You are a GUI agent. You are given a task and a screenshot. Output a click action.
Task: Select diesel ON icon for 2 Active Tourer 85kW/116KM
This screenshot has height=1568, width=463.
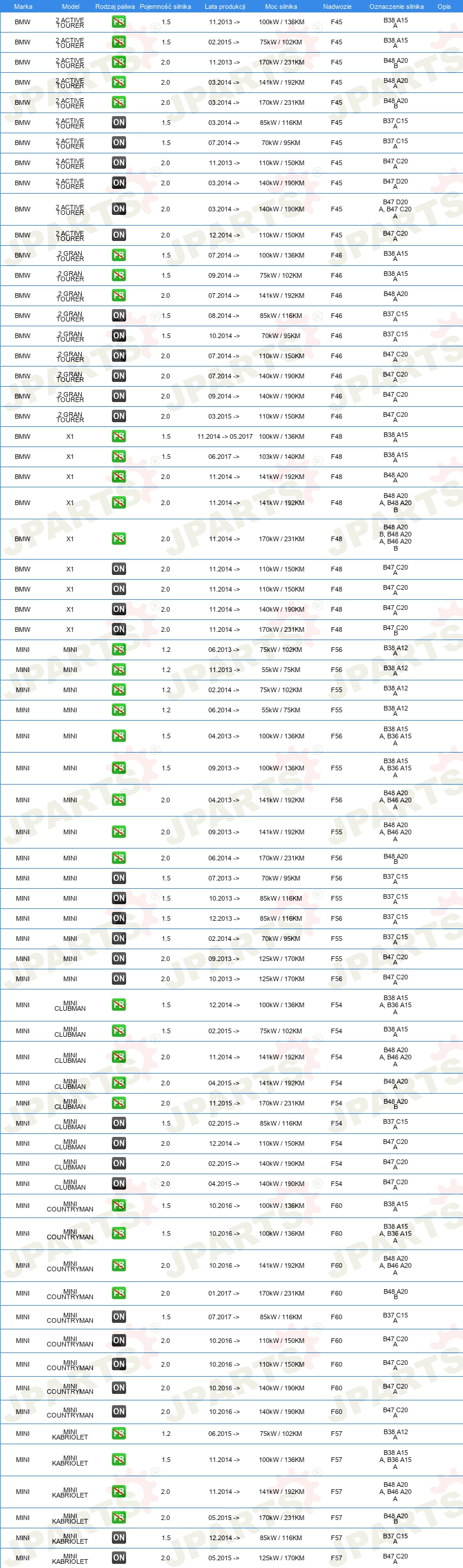point(118,123)
